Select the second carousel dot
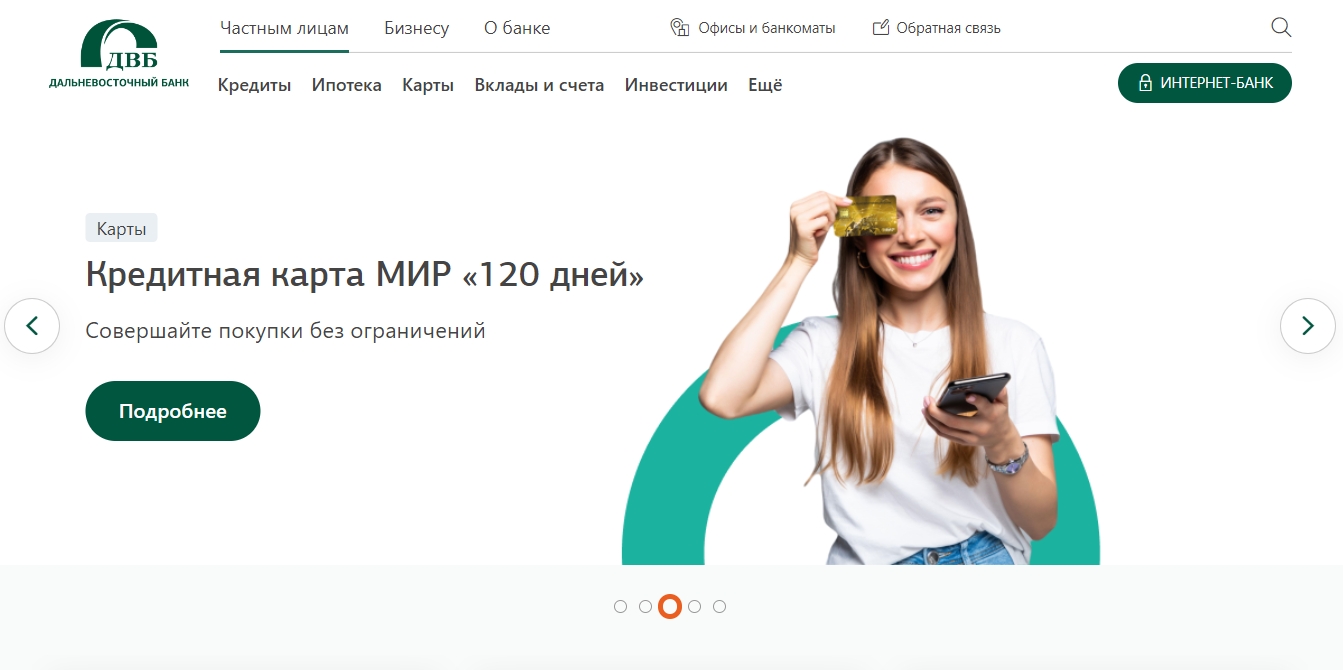The height and width of the screenshot is (670, 1343). (645, 606)
